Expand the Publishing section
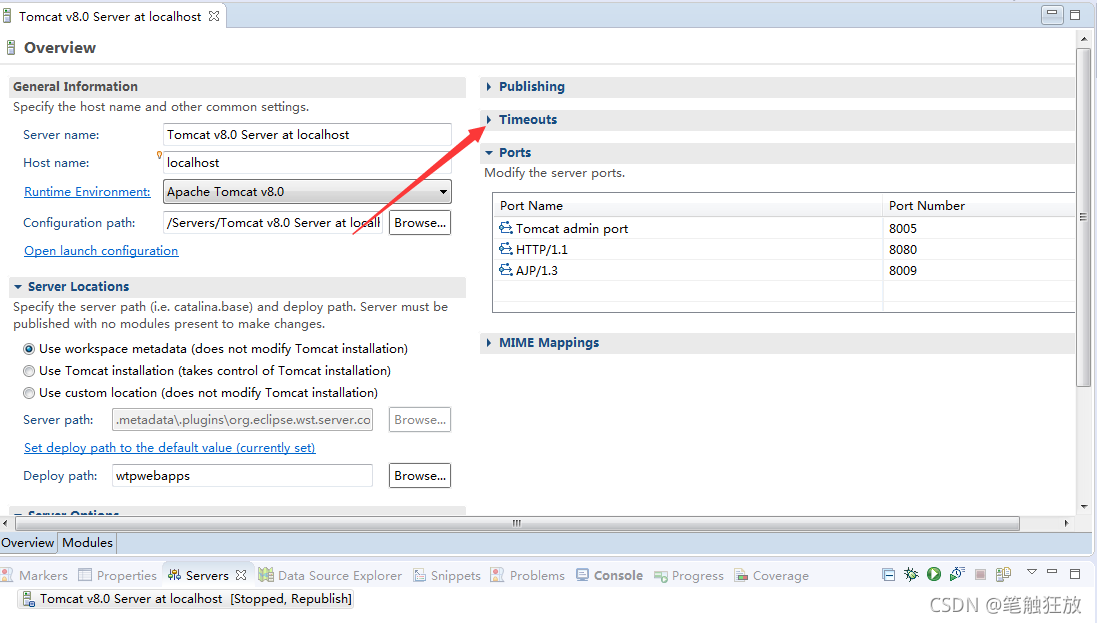The image size is (1097, 623). coord(489,87)
